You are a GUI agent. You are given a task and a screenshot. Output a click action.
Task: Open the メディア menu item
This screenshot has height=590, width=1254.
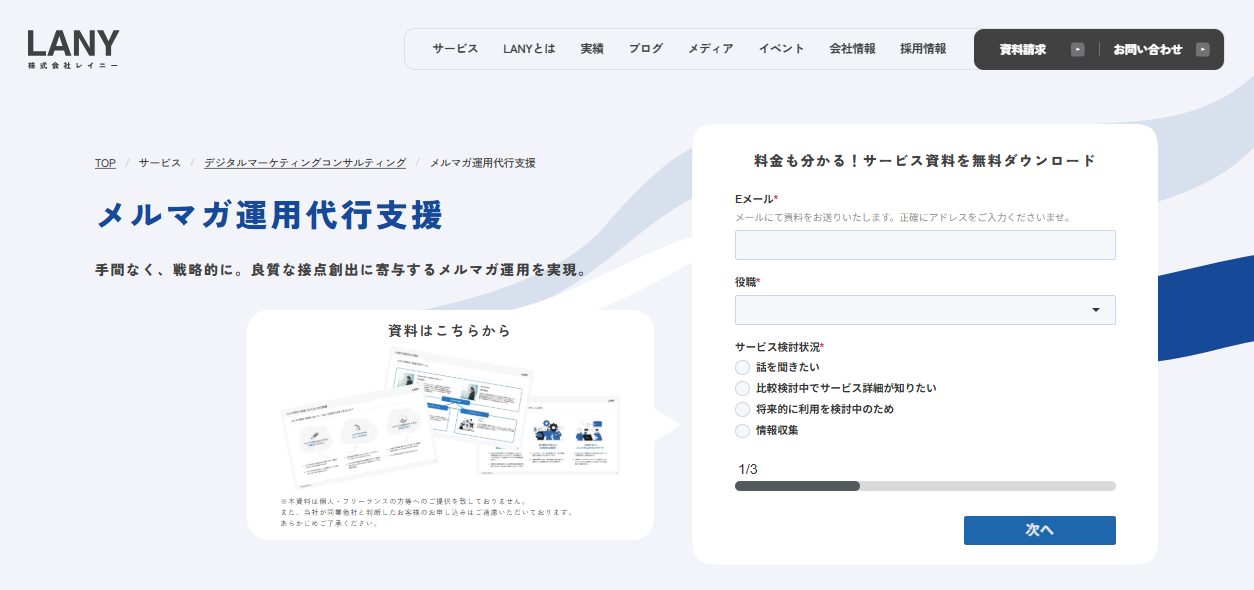(710, 49)
